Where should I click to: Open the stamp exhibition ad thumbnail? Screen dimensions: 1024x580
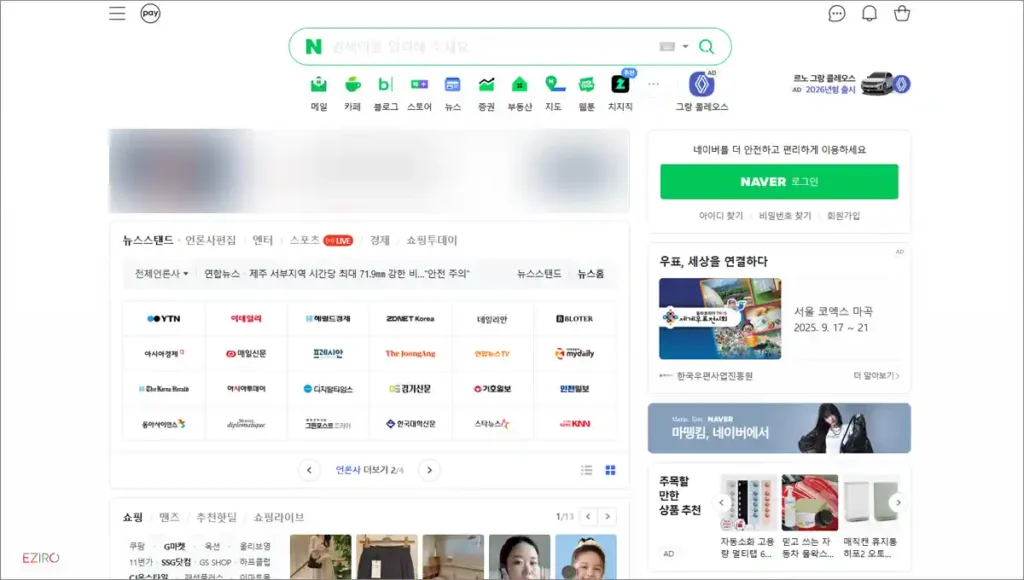click(720, 319)
